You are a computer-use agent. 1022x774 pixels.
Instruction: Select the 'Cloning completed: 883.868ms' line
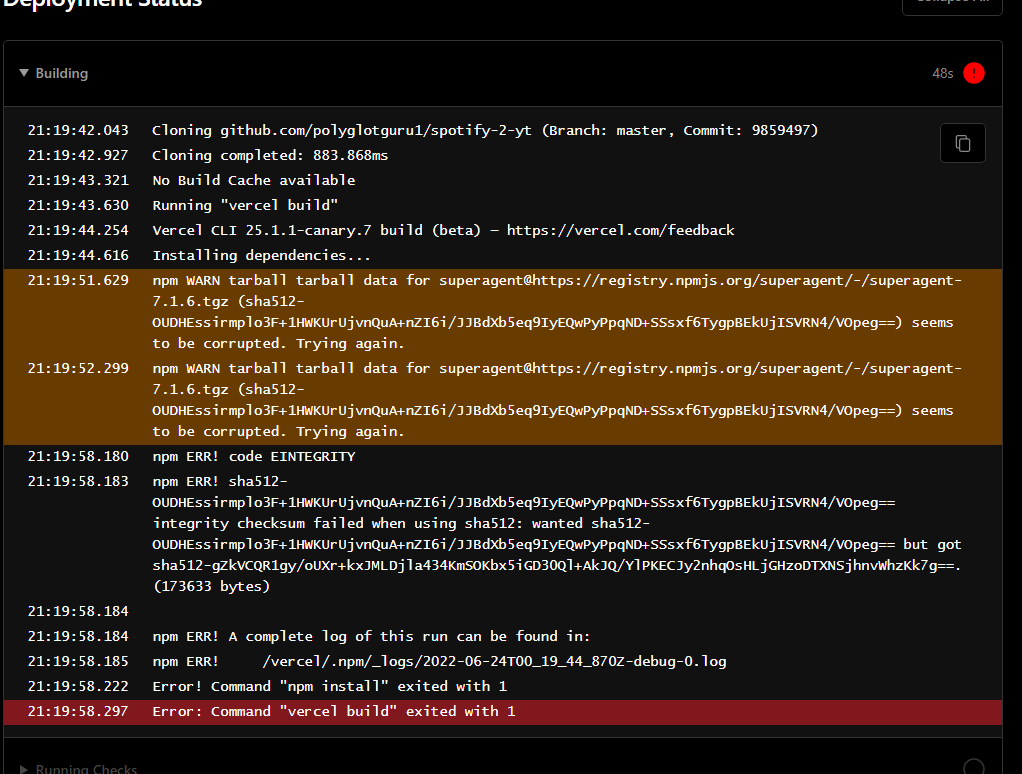click(x=270, y=155)
